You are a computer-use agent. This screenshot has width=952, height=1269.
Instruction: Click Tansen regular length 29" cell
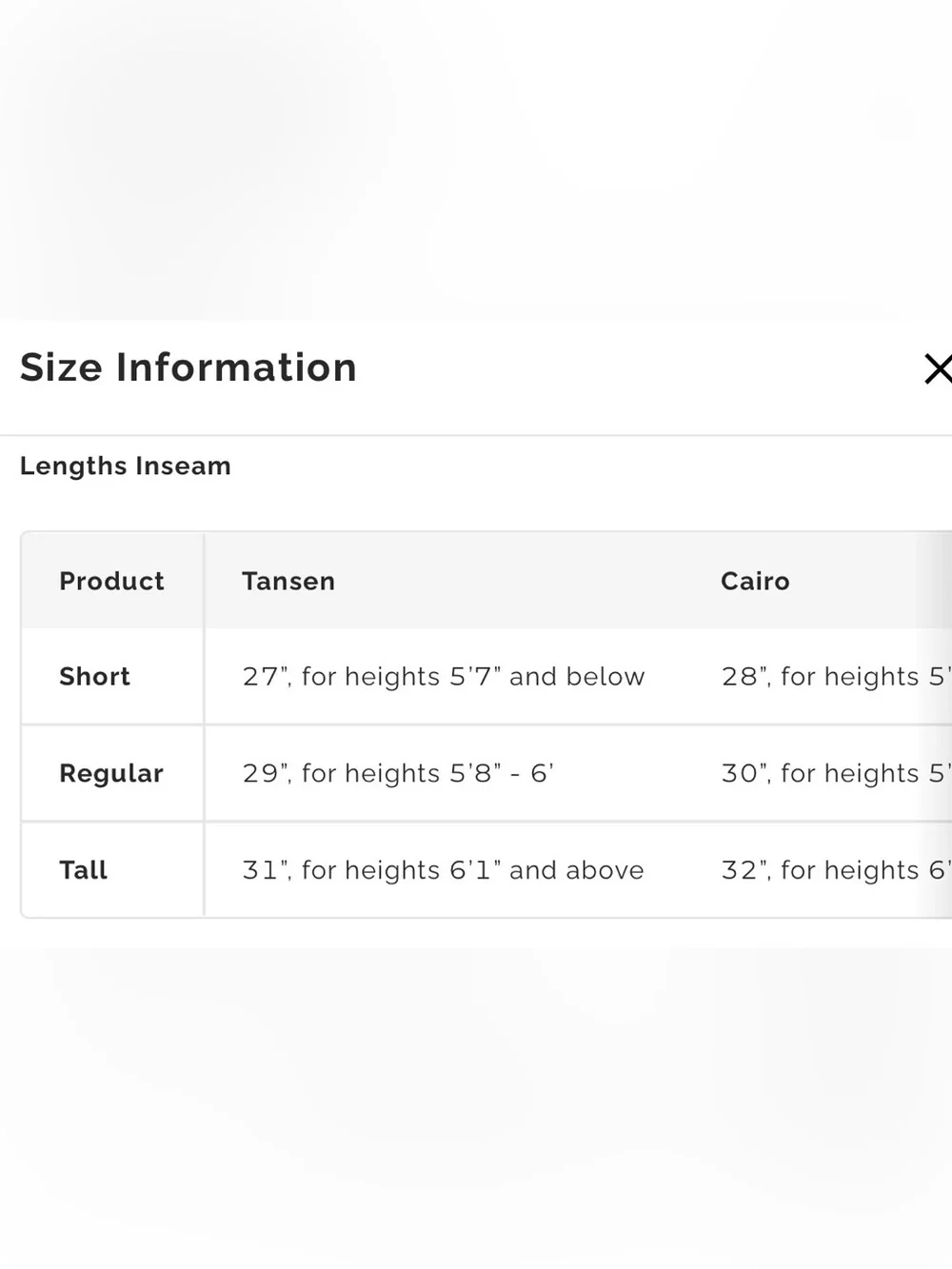(398, 773)
